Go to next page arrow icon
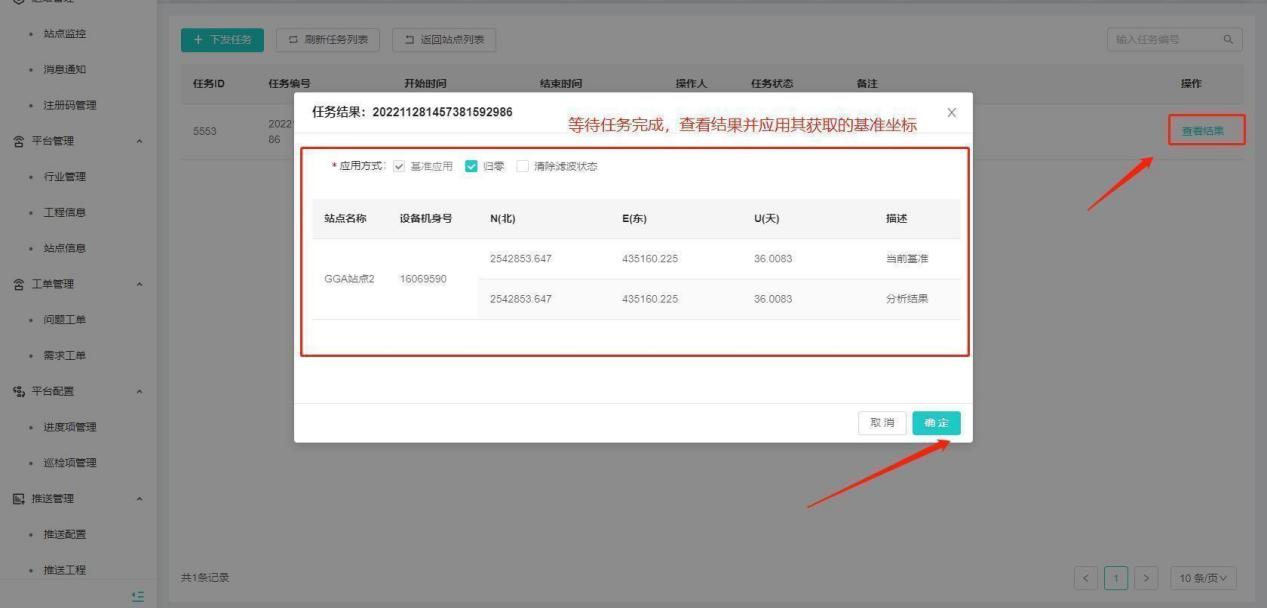 1147,578
